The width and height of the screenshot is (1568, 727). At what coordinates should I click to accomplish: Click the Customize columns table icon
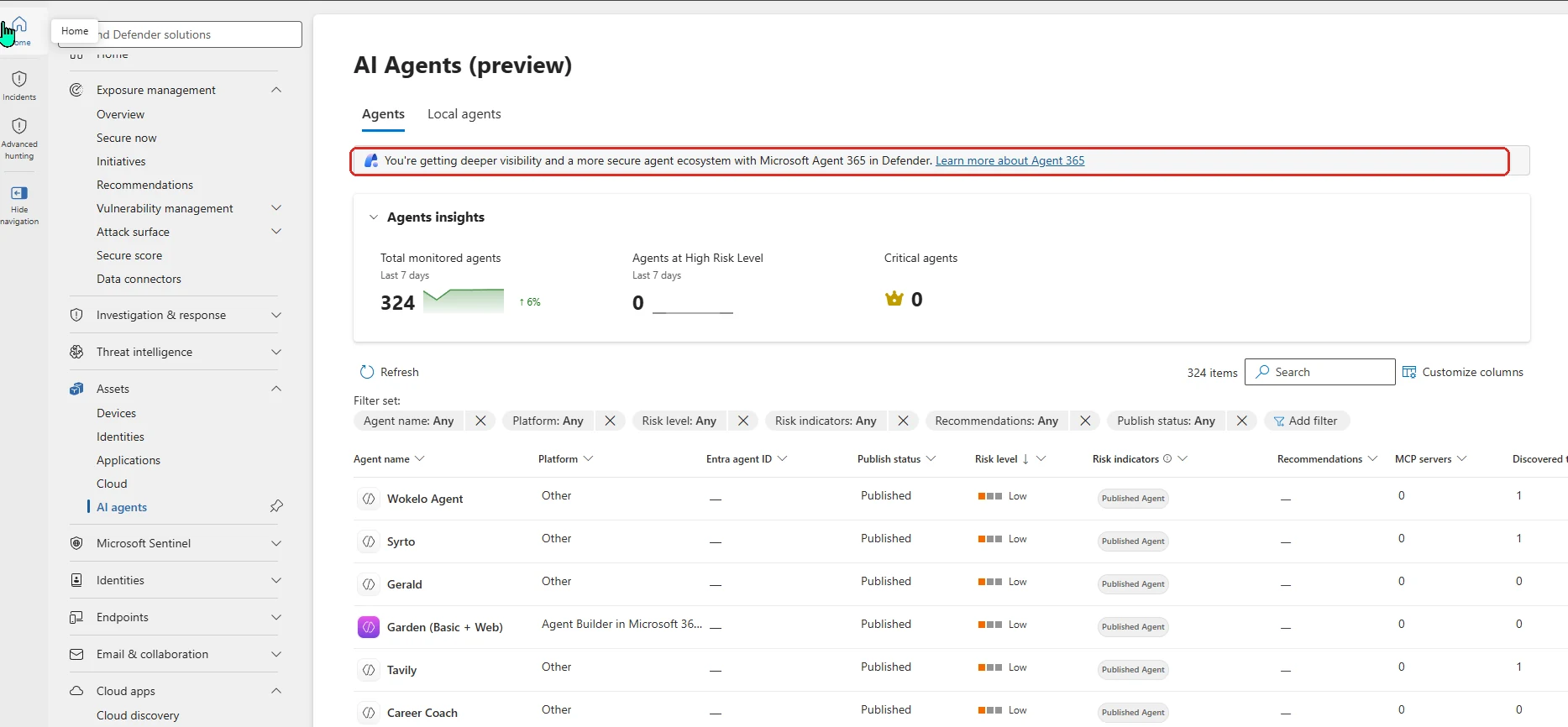pos(1409,372)
